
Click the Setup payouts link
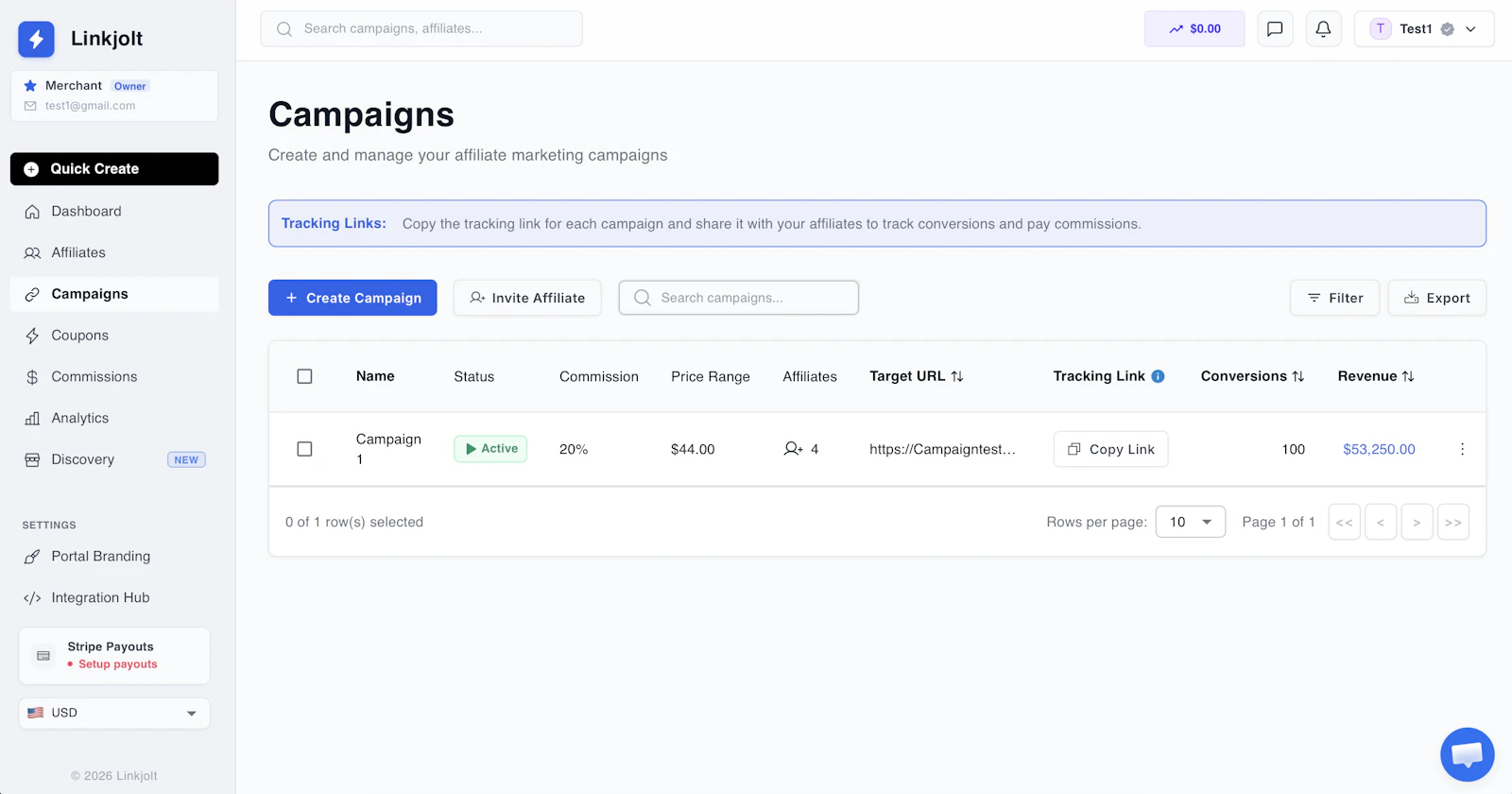pos(118,665)
